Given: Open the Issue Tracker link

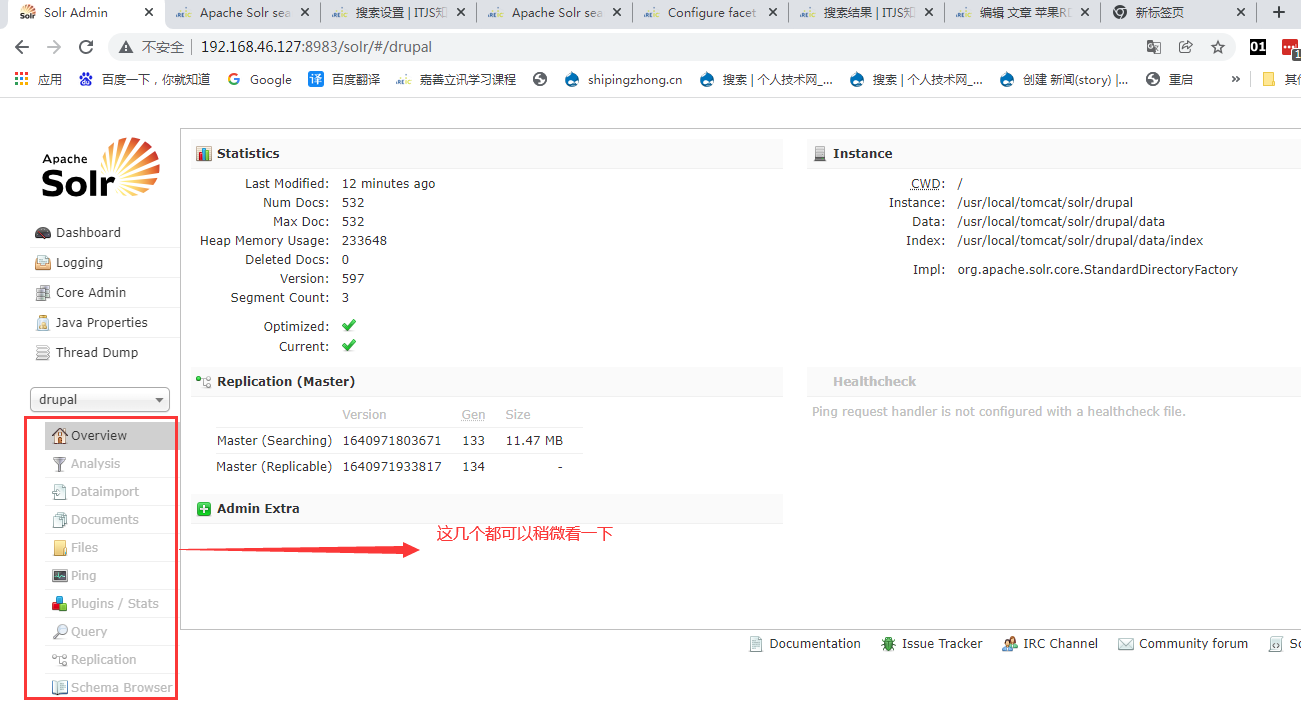Looking at the screenshot, I should point(932,644).
